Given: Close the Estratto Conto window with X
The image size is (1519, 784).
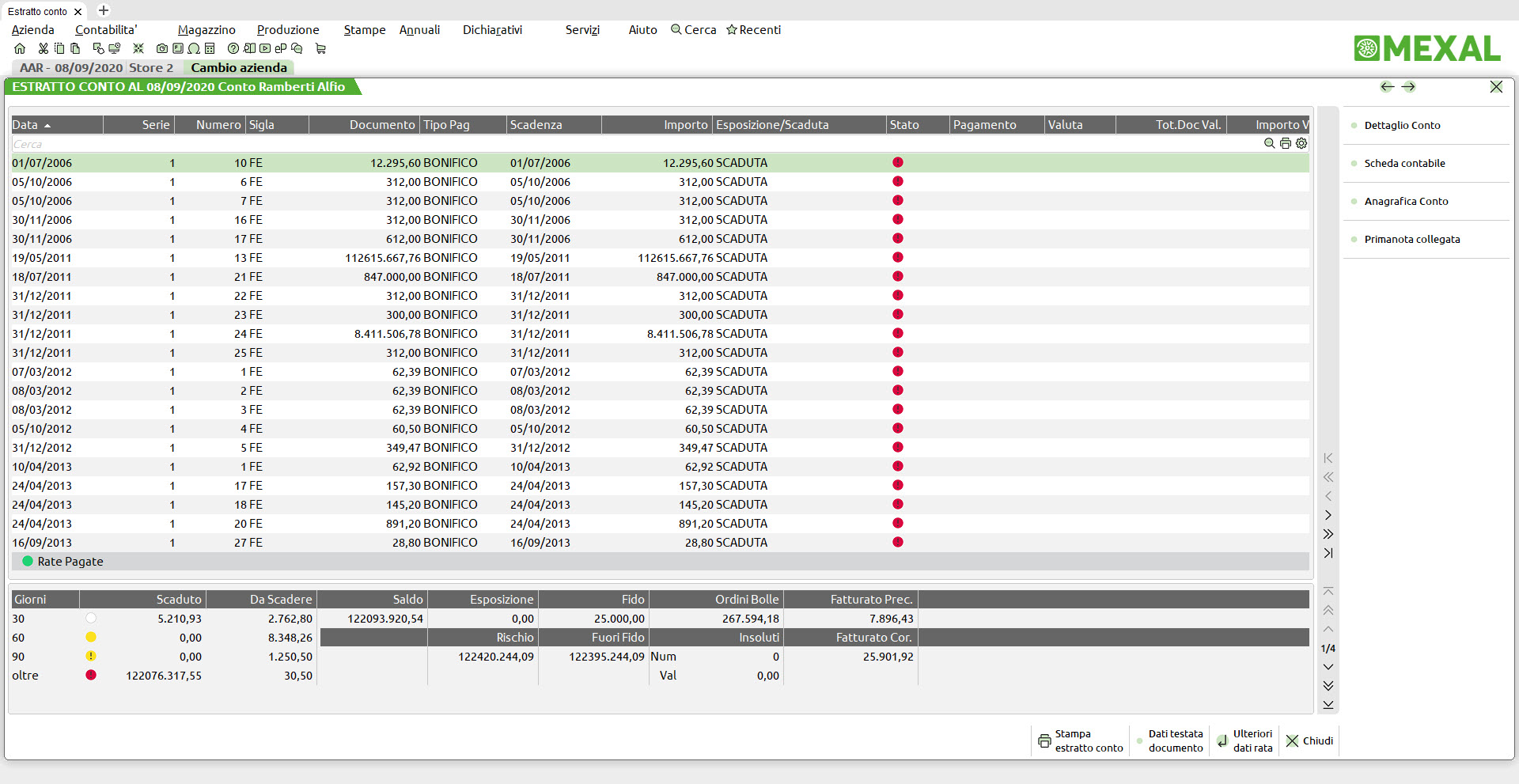Looking at the screenshot, I should pos(1496,86).
